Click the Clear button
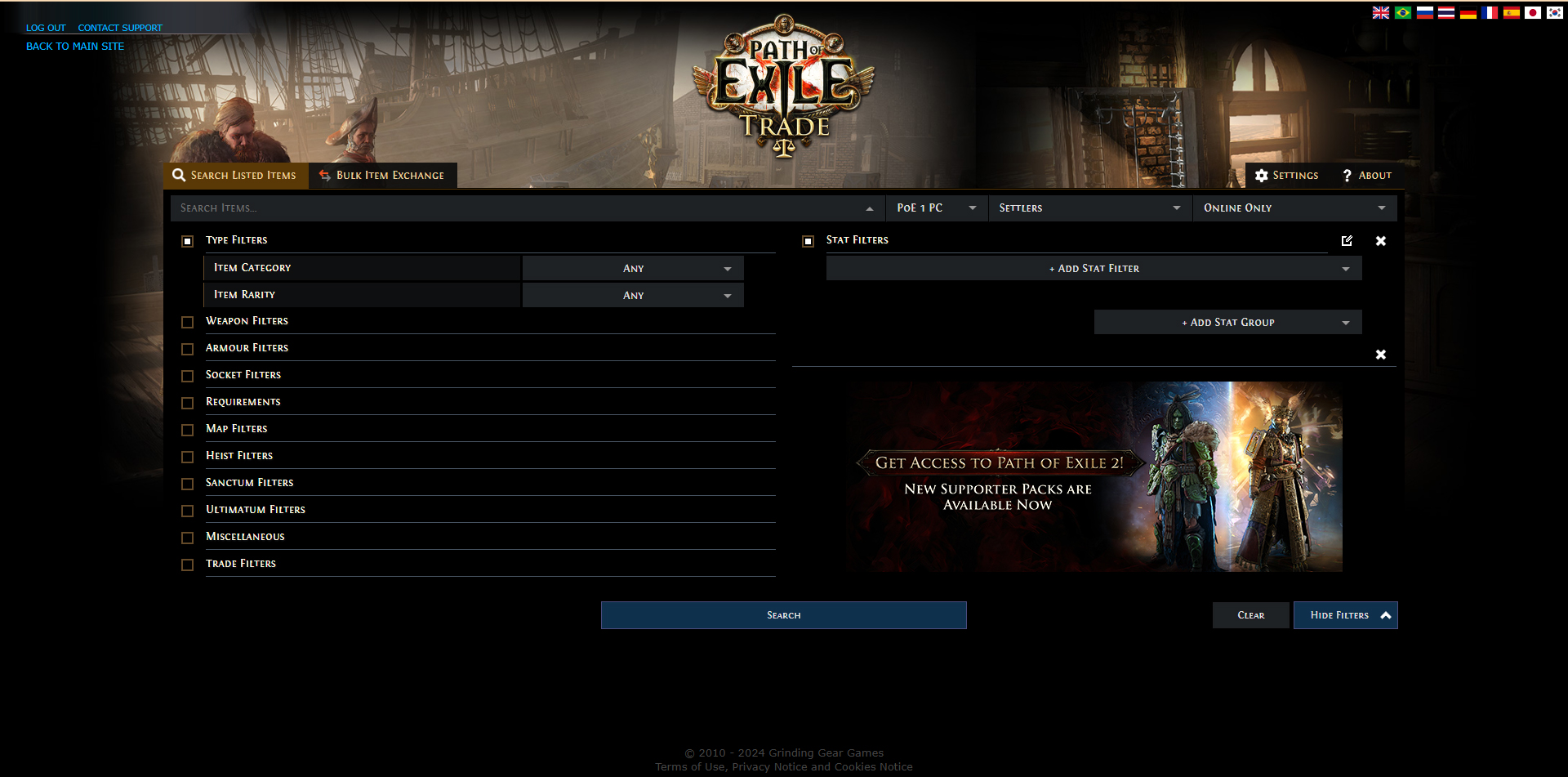Screen dimensions: 1568x777 [x=1250, y=615]
